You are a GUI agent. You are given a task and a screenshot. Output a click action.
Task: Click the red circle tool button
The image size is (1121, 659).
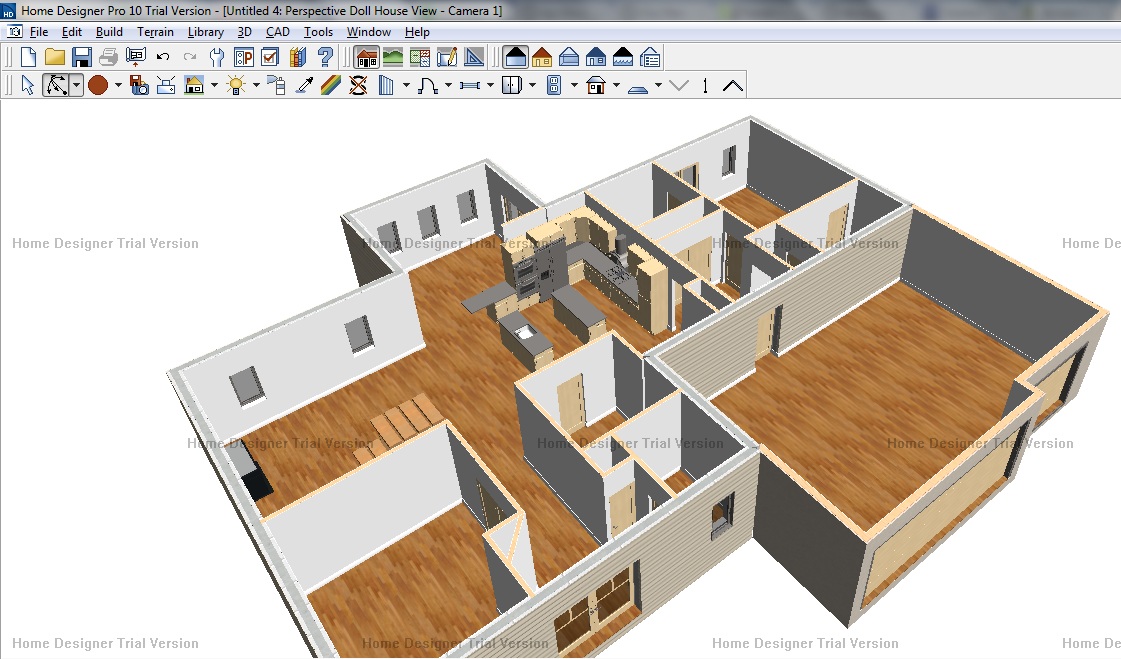coord(98,86)
